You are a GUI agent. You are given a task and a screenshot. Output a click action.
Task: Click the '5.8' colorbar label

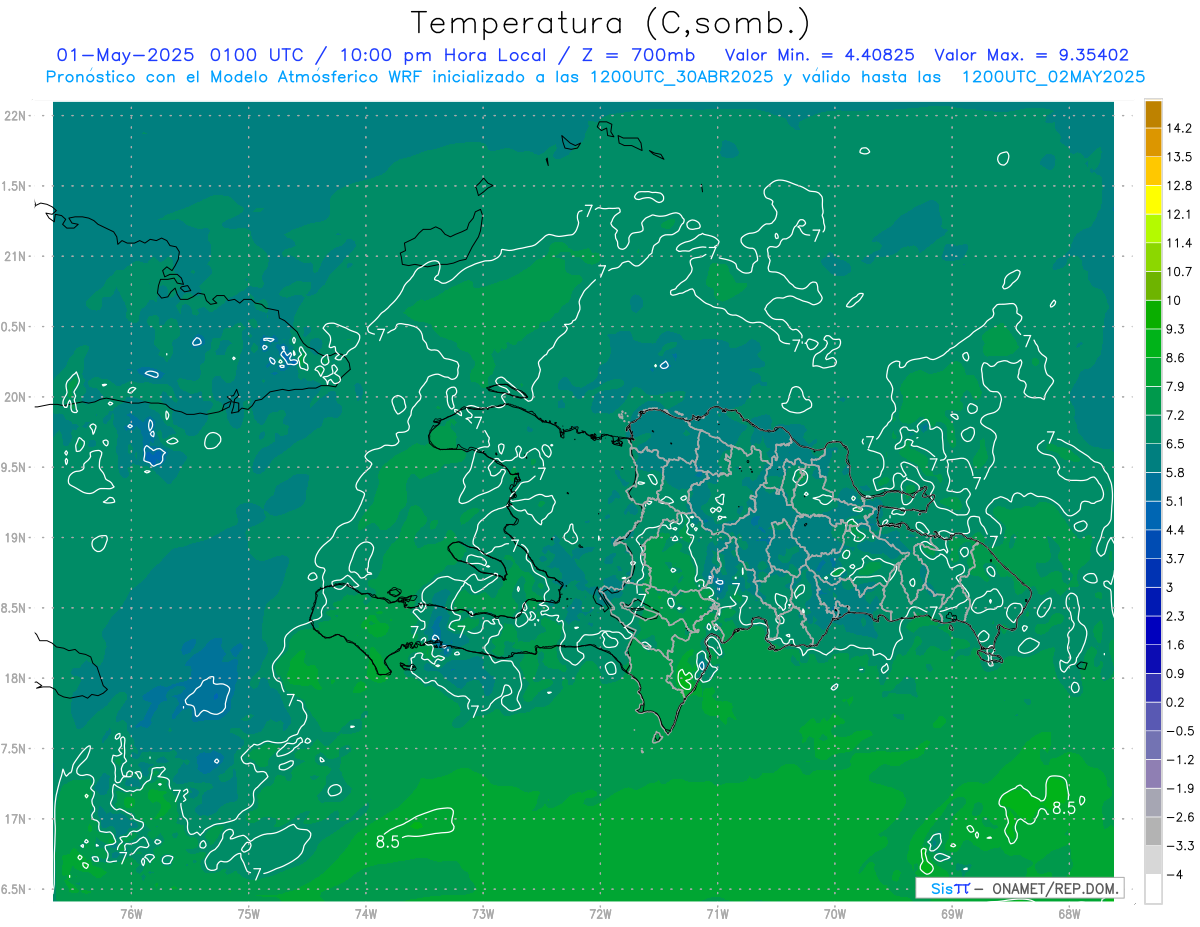(1177, 473)
